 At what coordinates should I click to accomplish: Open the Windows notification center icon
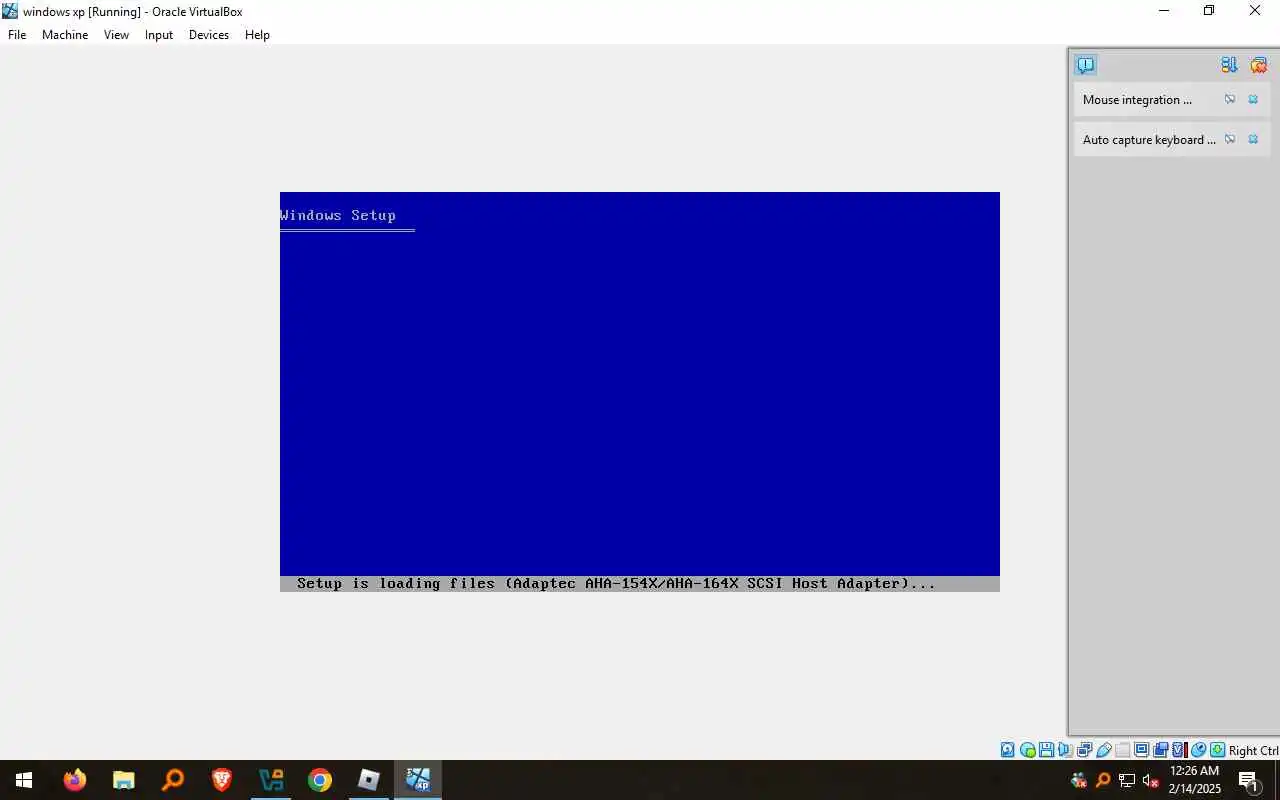pos(1249,780)
